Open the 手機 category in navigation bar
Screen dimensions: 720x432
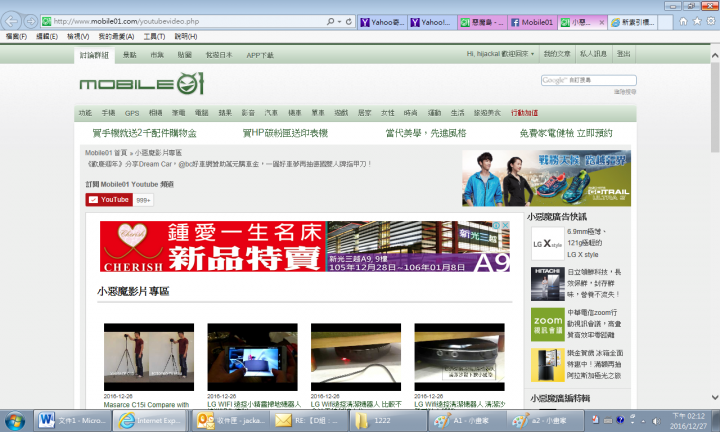coord(108,113)
